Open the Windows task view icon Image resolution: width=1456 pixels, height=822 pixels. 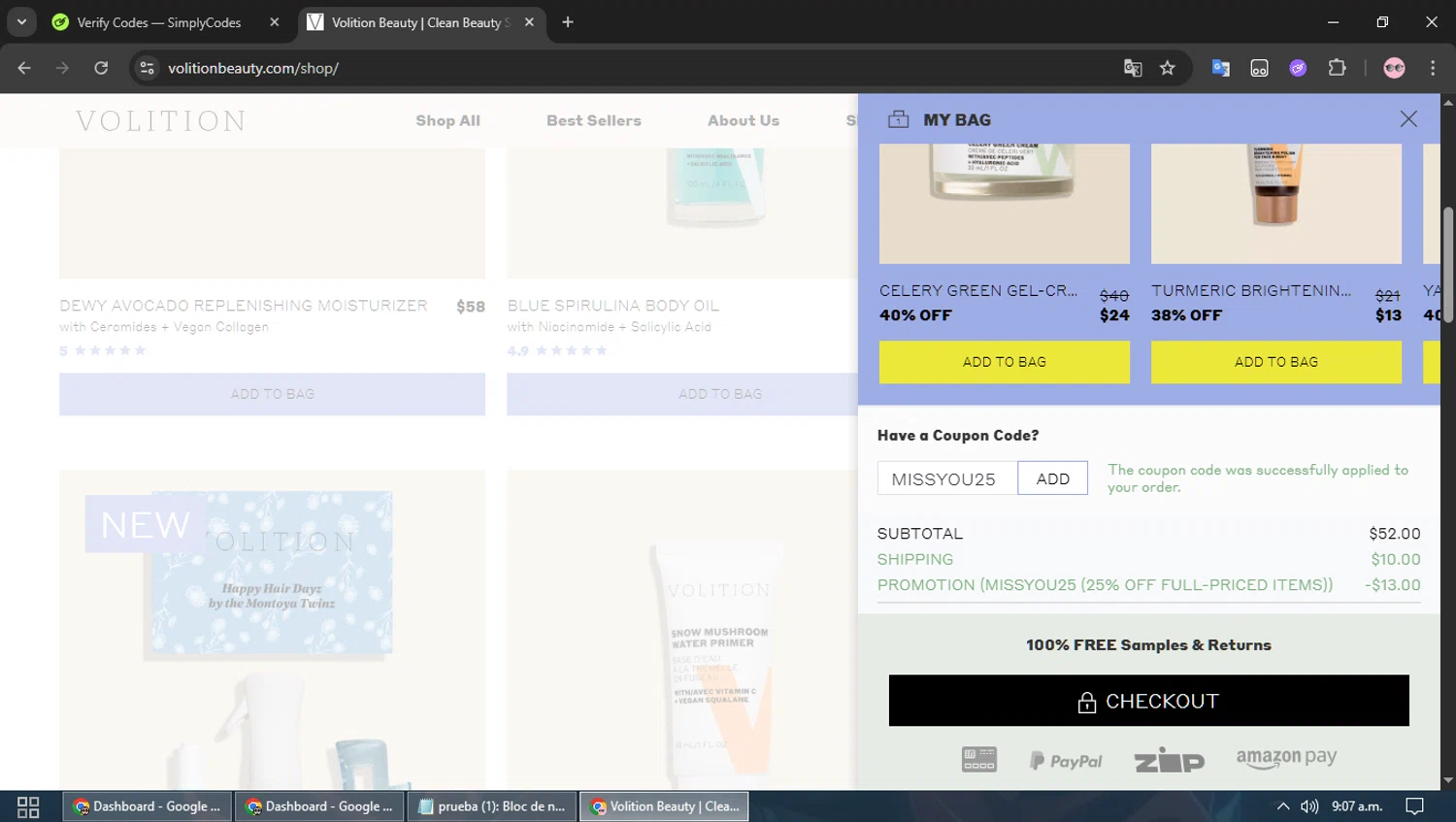[x=28, y=806]
